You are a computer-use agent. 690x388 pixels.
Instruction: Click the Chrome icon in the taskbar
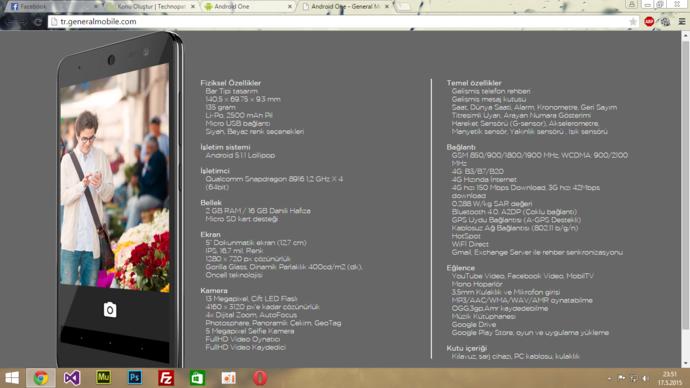40,378
